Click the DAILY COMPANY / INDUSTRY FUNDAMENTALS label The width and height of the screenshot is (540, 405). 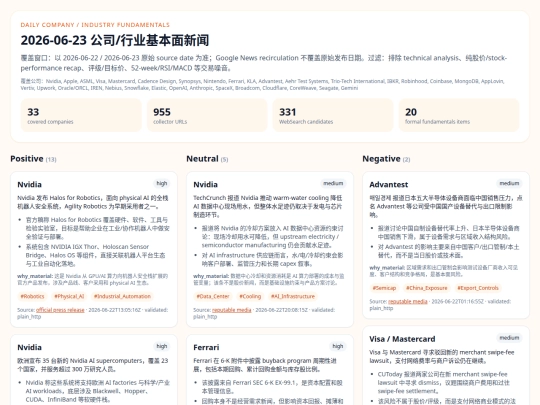click(x=95, y=25)
